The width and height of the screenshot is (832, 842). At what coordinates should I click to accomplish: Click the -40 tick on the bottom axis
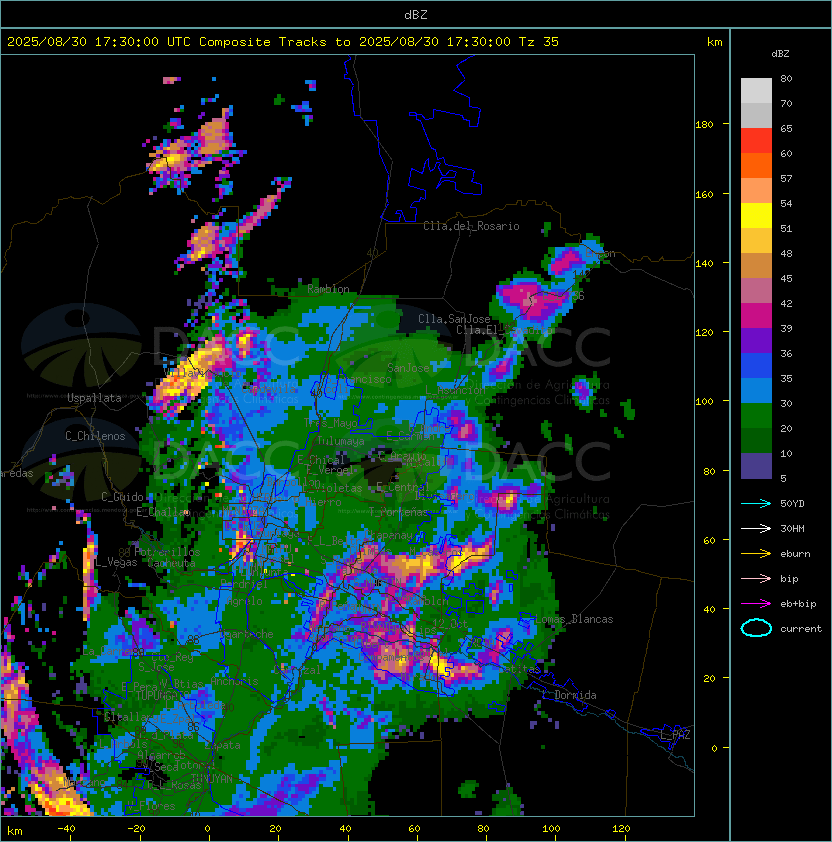click(66, 829)
